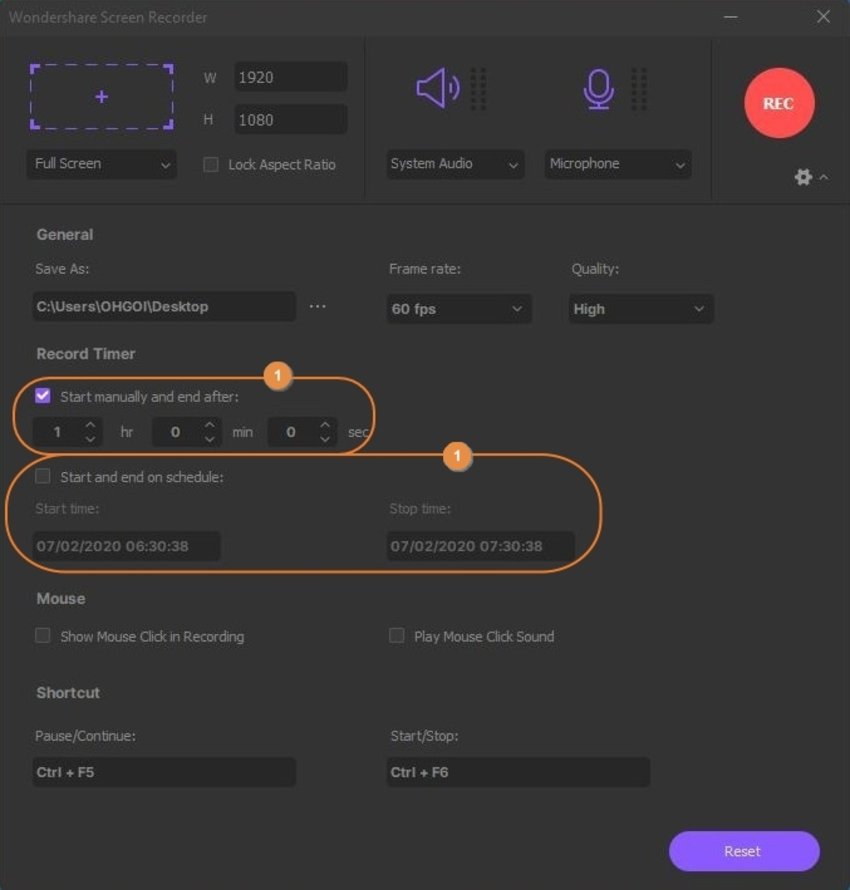Expand the High quality dropdown
This screenshot has height=890, width=850.
click(640, 309)
